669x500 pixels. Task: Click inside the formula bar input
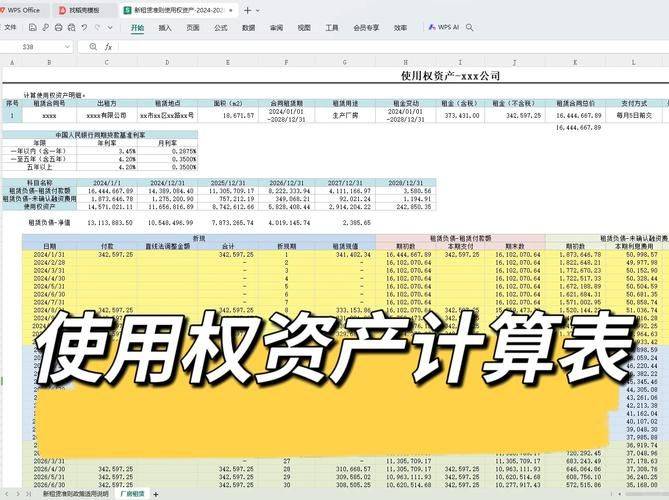pos(393,47)
